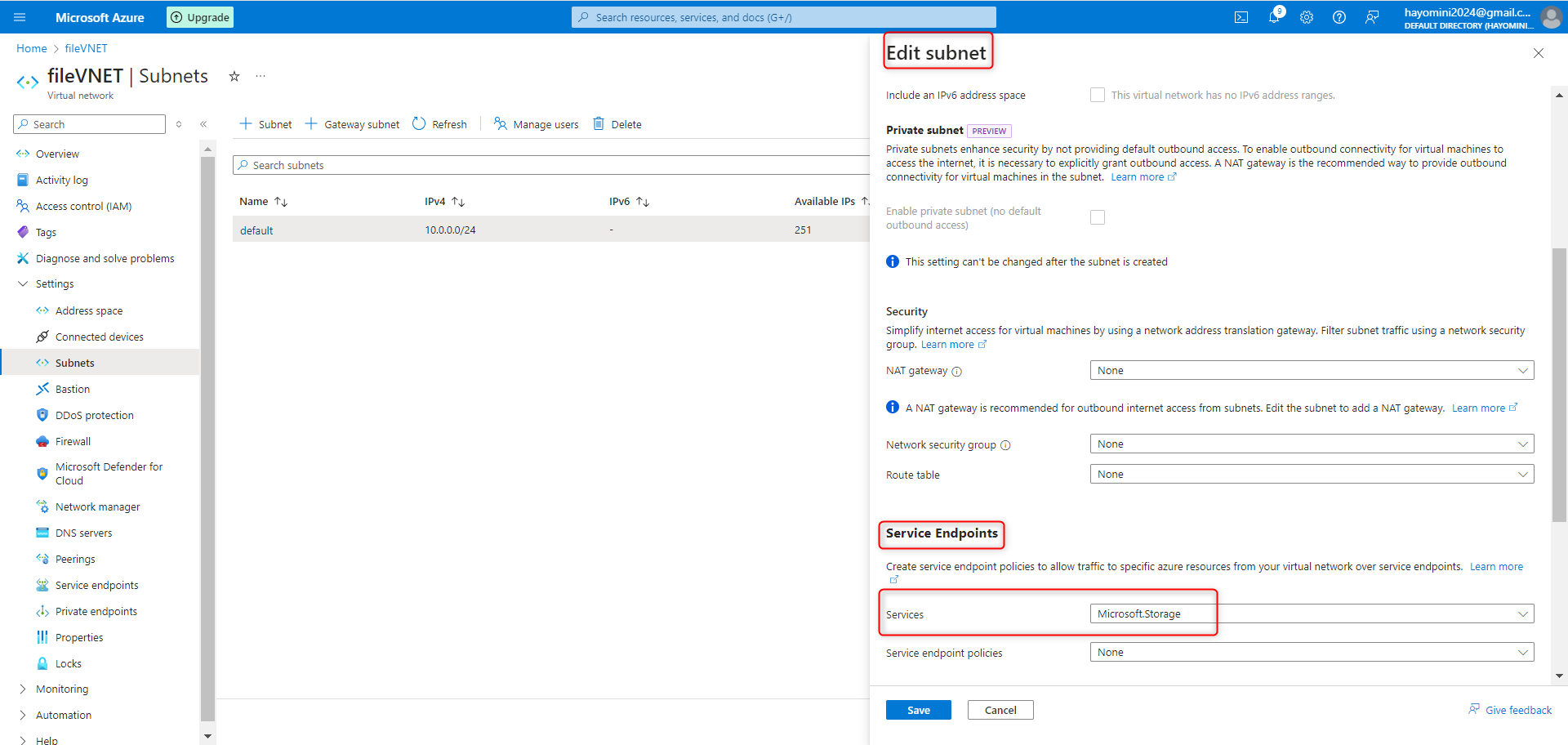Expand the Help section in sidebar
This screenshot has width=1568, height=745.
23,740
